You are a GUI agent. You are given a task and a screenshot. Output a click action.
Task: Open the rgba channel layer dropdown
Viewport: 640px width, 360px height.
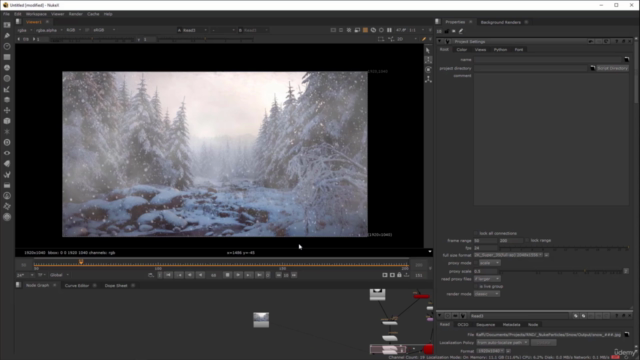click(x=25, y=30)
